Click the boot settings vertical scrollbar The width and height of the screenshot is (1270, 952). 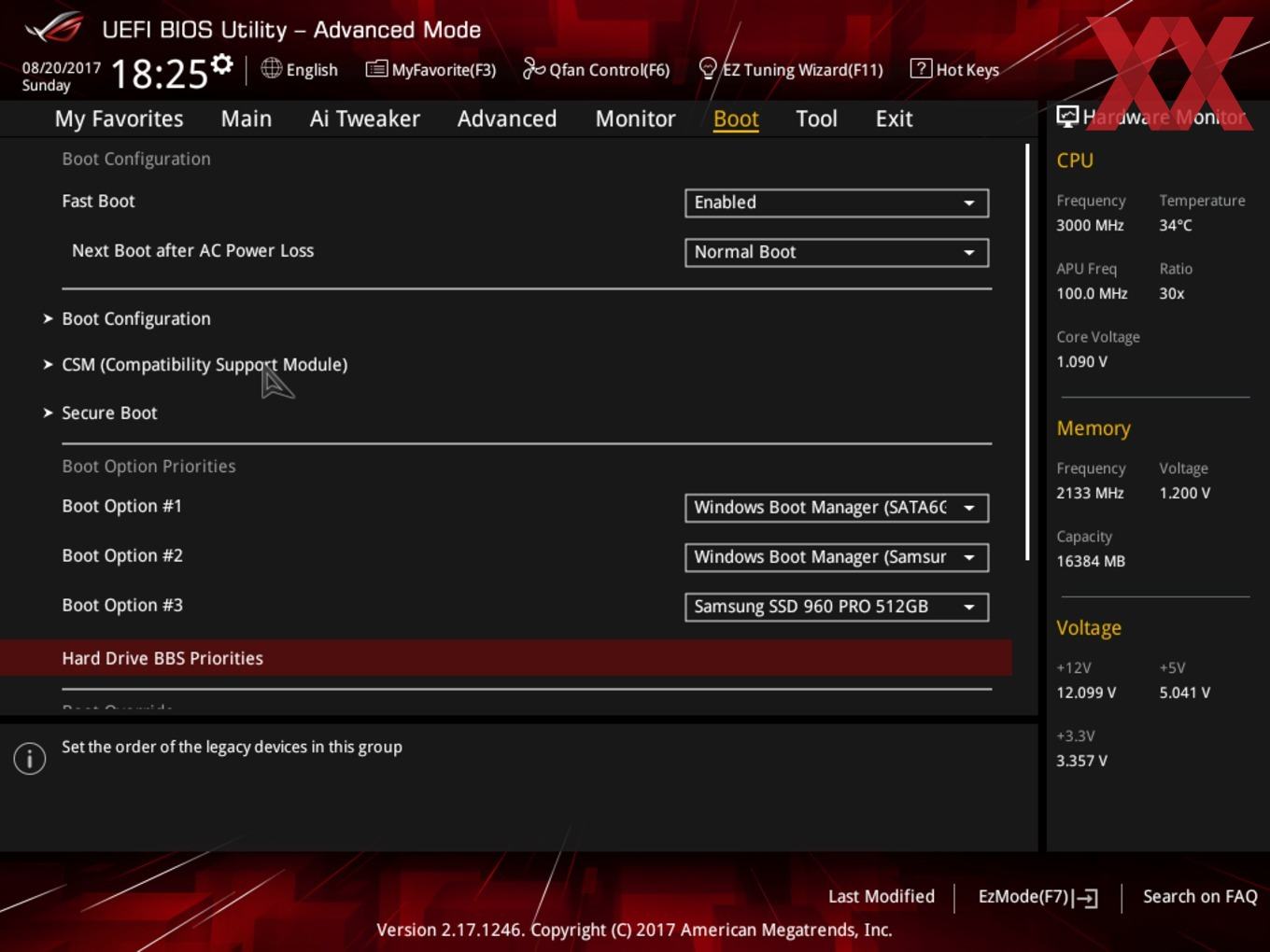click(1027, 353)
